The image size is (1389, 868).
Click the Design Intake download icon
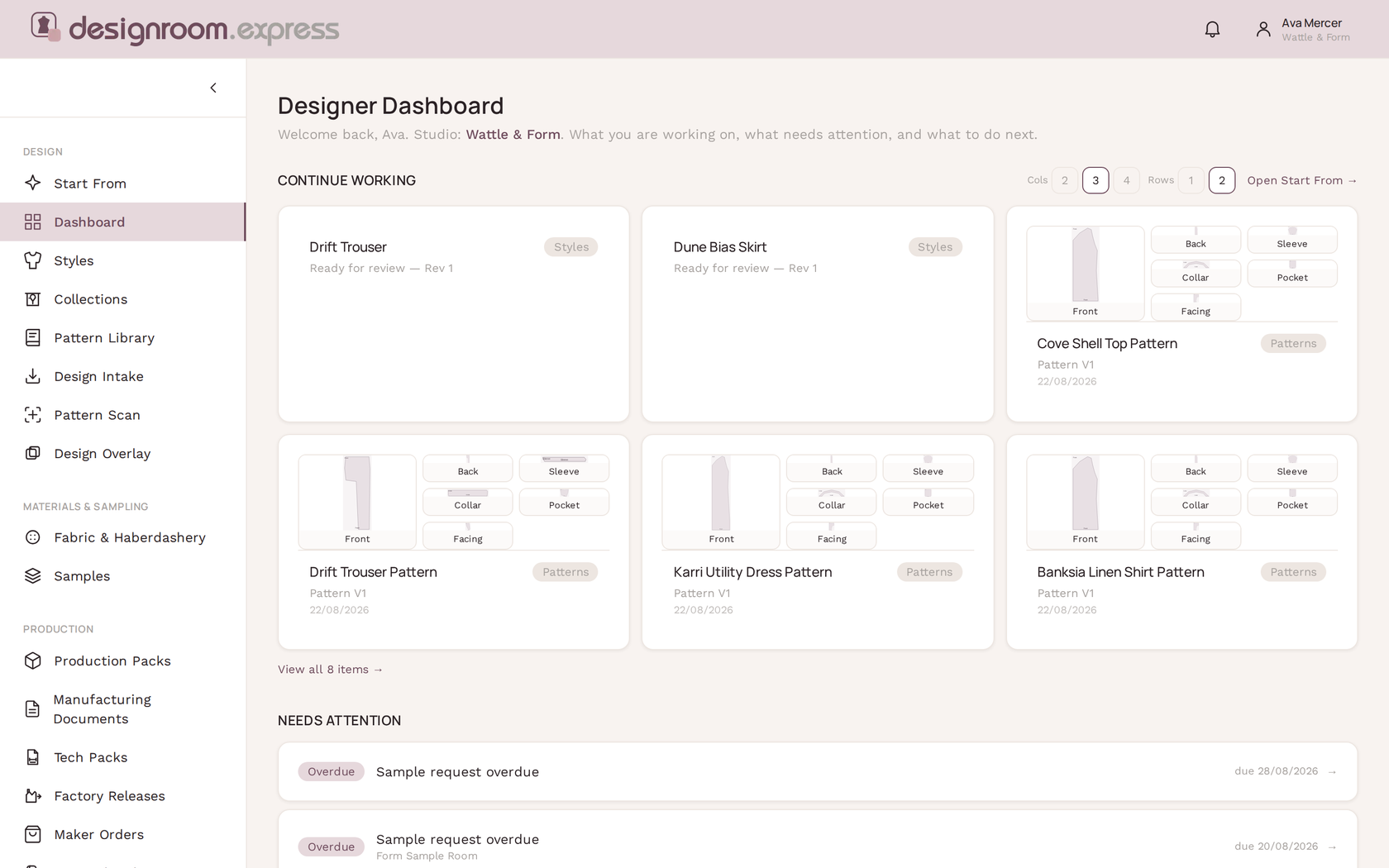pyautogui.click(x=33, y=376)
